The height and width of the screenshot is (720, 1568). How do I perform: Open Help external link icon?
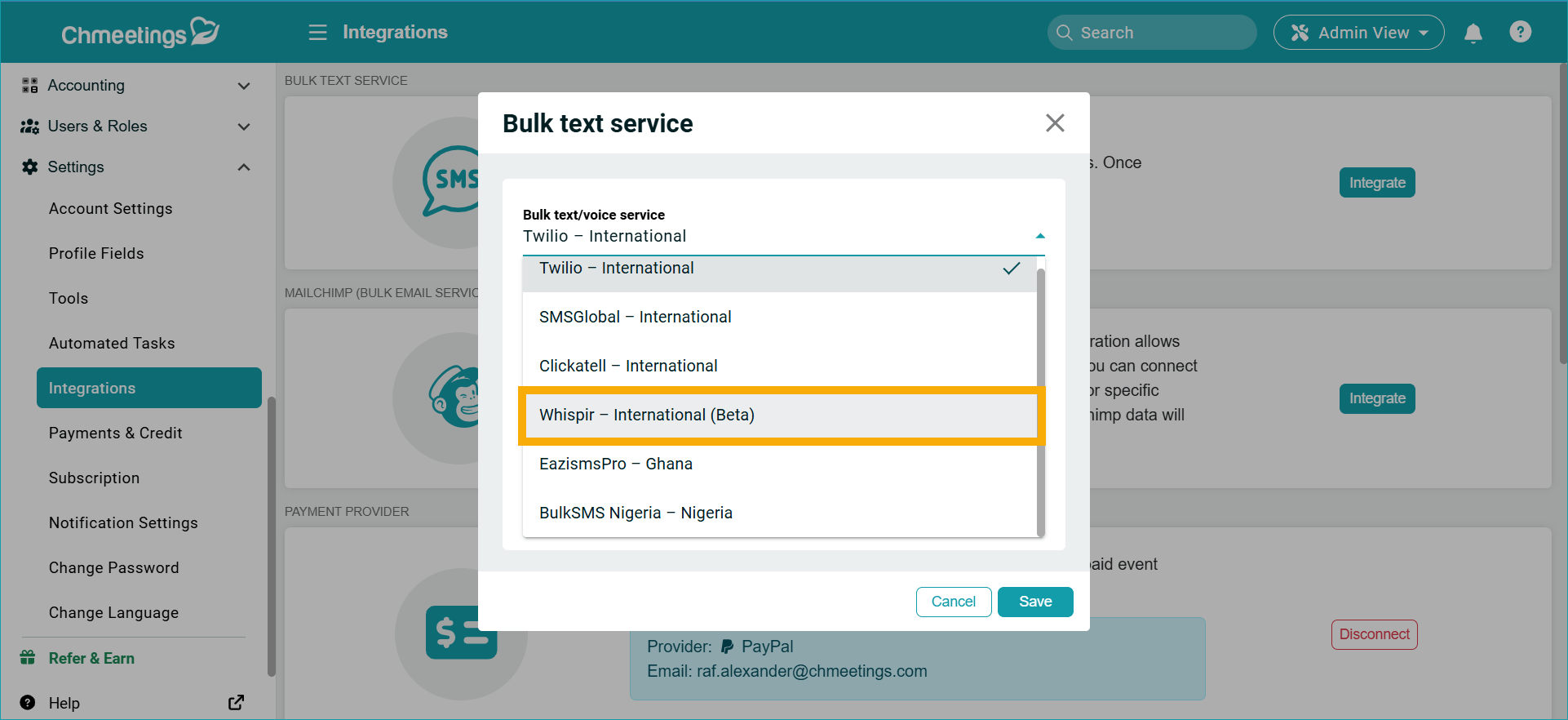coord(236,702)
